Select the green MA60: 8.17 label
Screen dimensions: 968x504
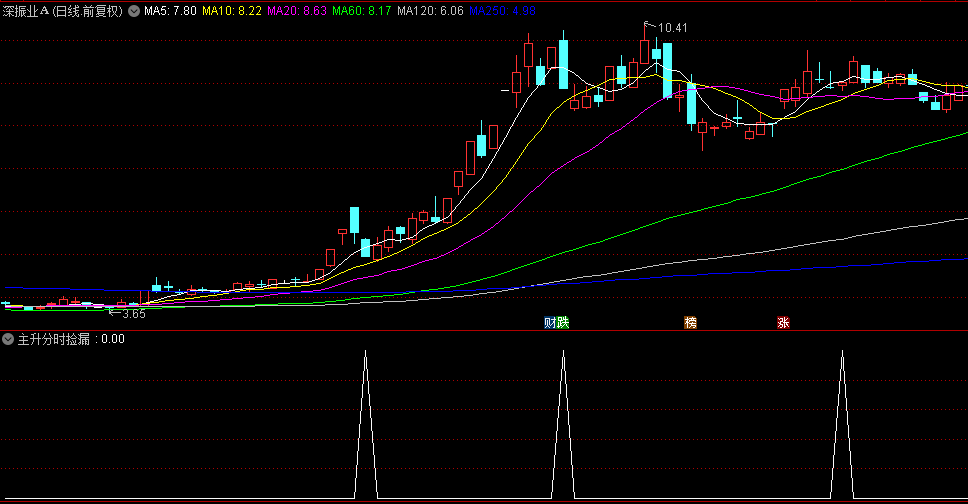361,11
